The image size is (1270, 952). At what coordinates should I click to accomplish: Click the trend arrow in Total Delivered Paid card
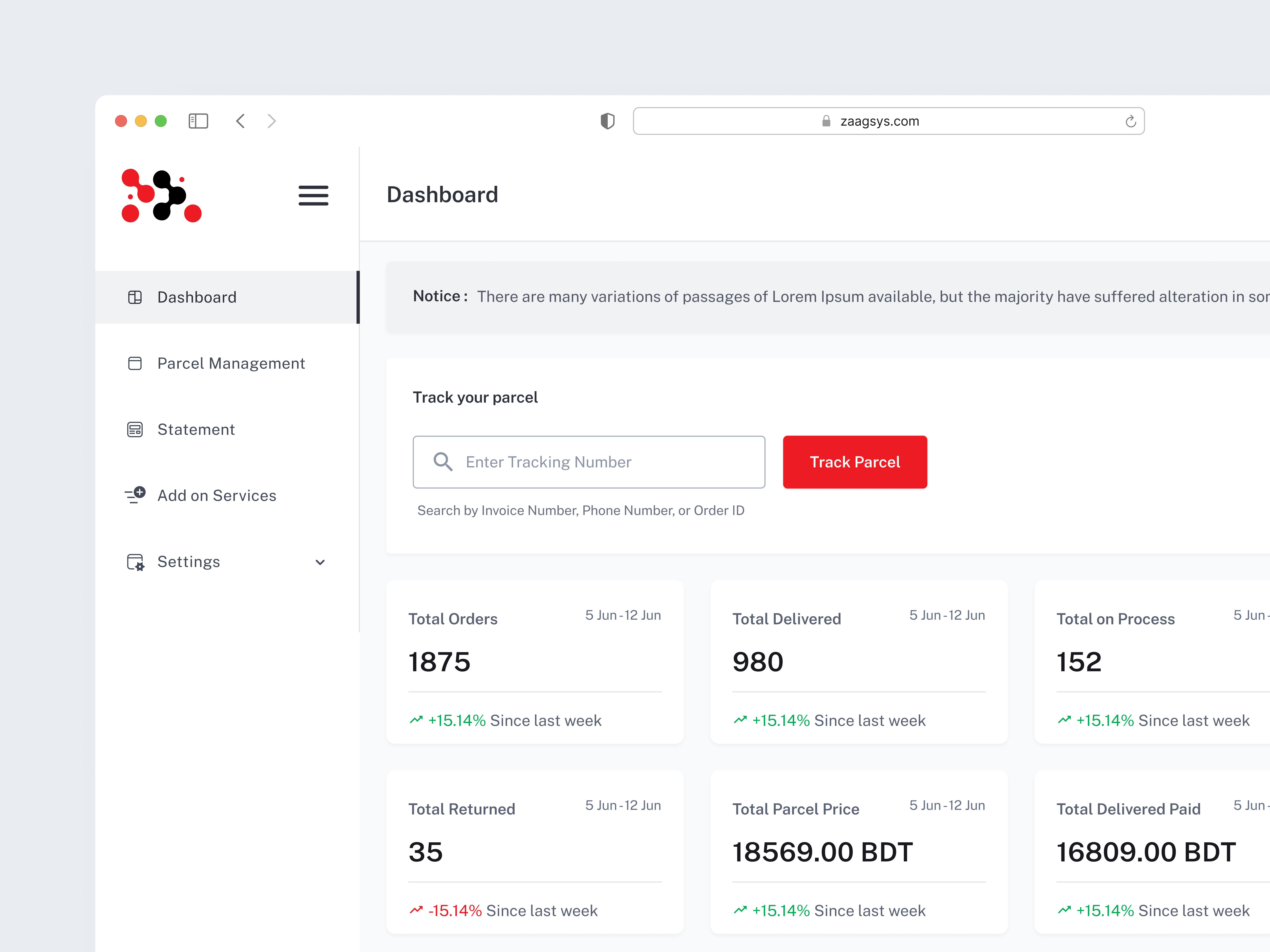(x=1064, y=910)
